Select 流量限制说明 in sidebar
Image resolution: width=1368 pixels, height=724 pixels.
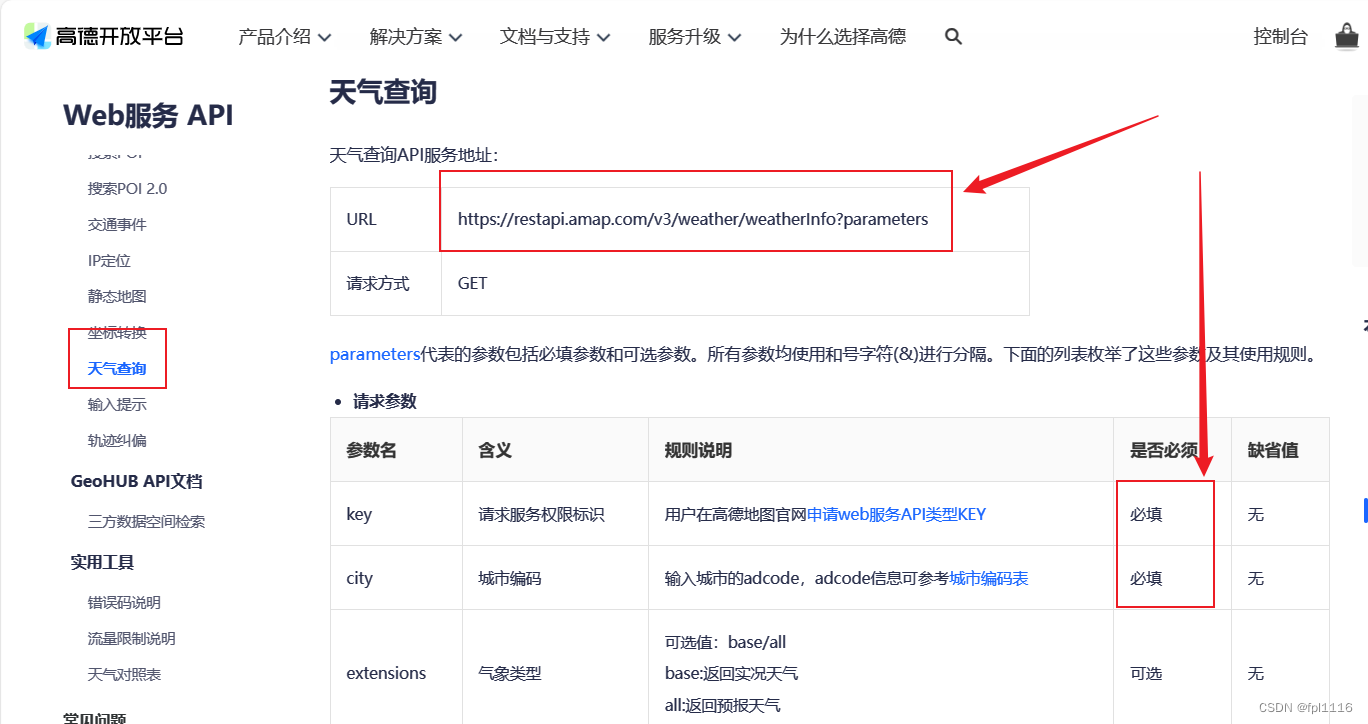pos(131,639)
